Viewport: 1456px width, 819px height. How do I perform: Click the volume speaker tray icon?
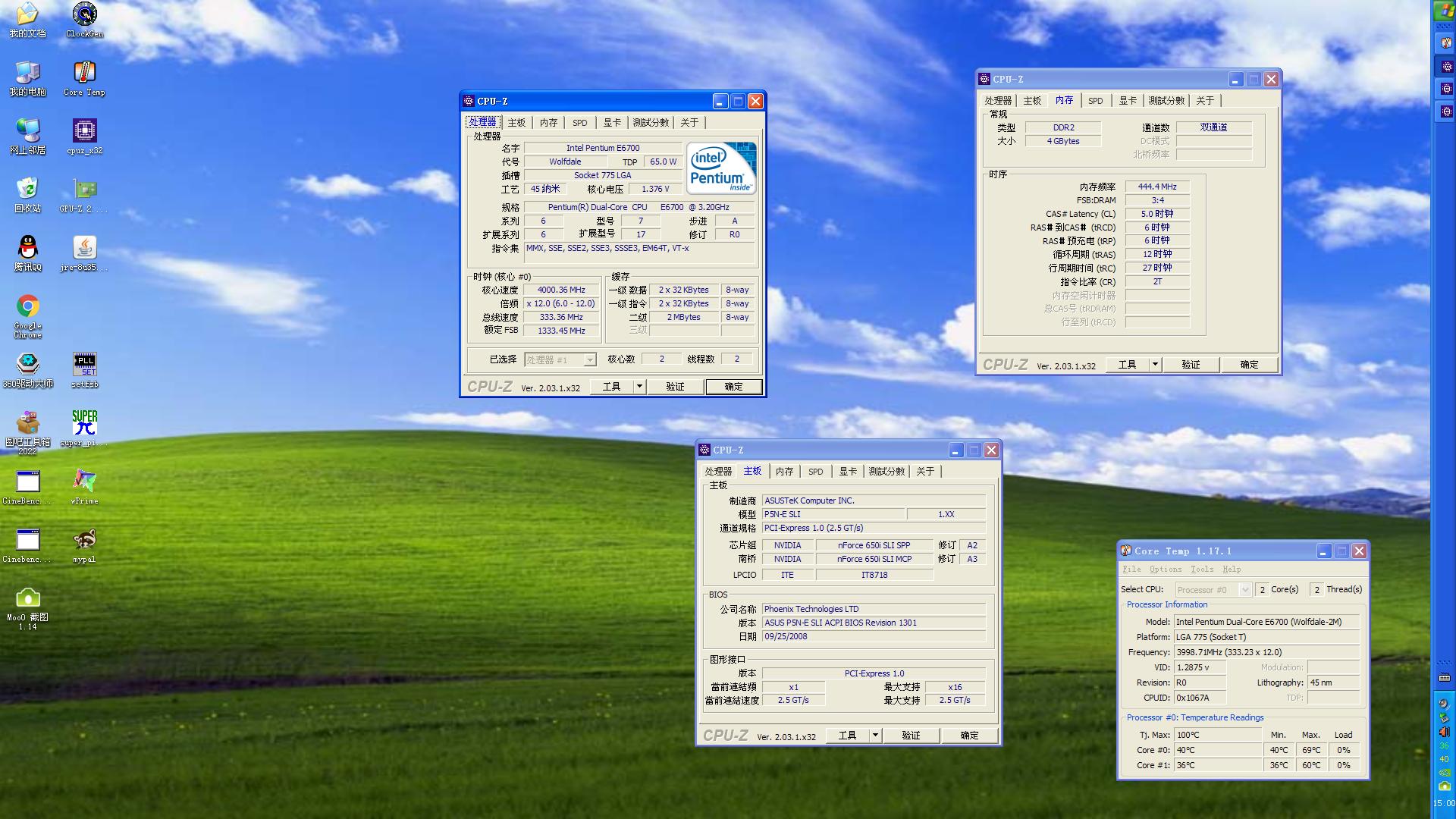click(1444, 732)
